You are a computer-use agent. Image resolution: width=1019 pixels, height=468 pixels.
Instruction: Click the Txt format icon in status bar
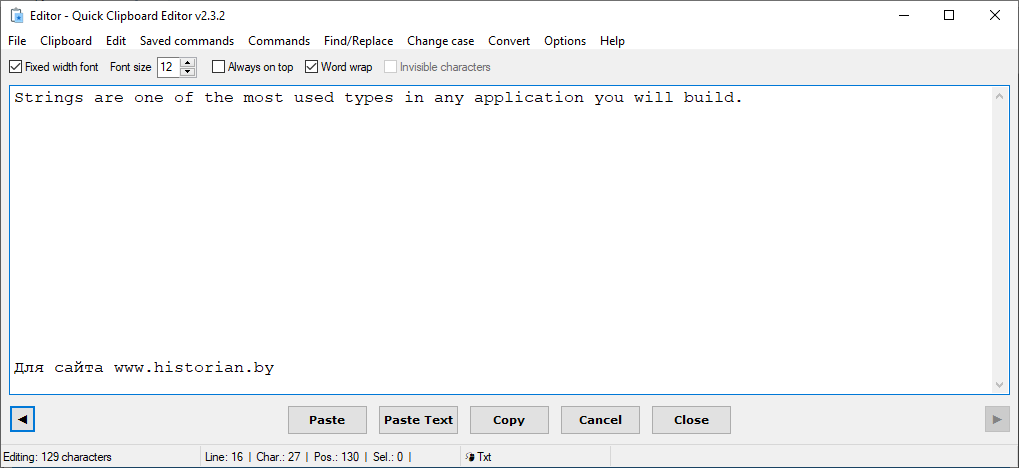[470, 457]
